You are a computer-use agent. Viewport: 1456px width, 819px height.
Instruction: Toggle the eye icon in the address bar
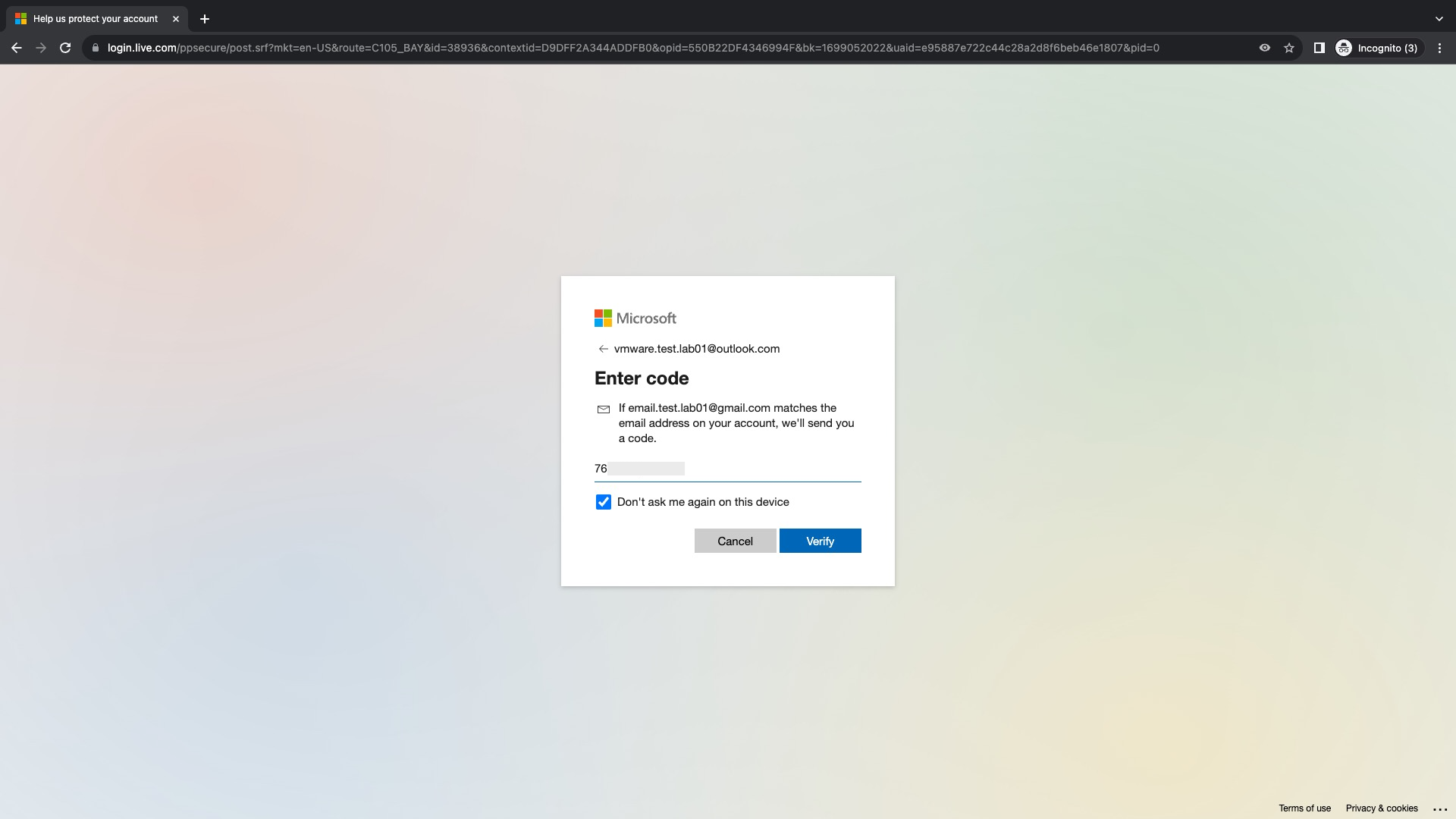coord(1264,47)
